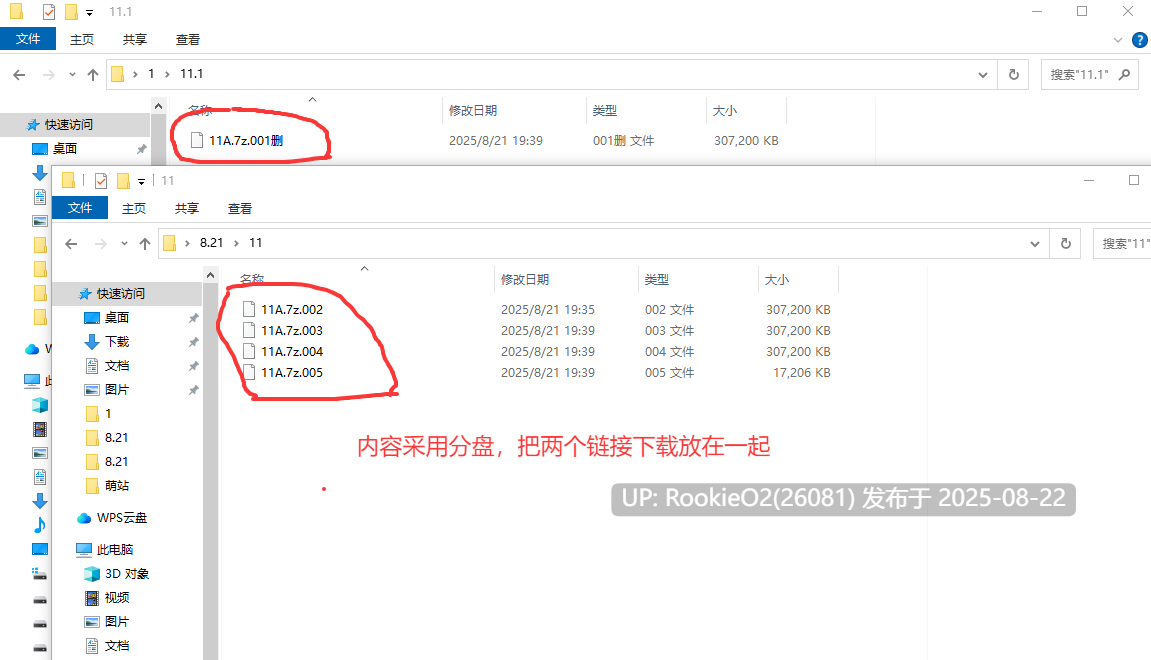Go up one level in the 11 window
Screen dimensions: 1151x660
(145, 244)
